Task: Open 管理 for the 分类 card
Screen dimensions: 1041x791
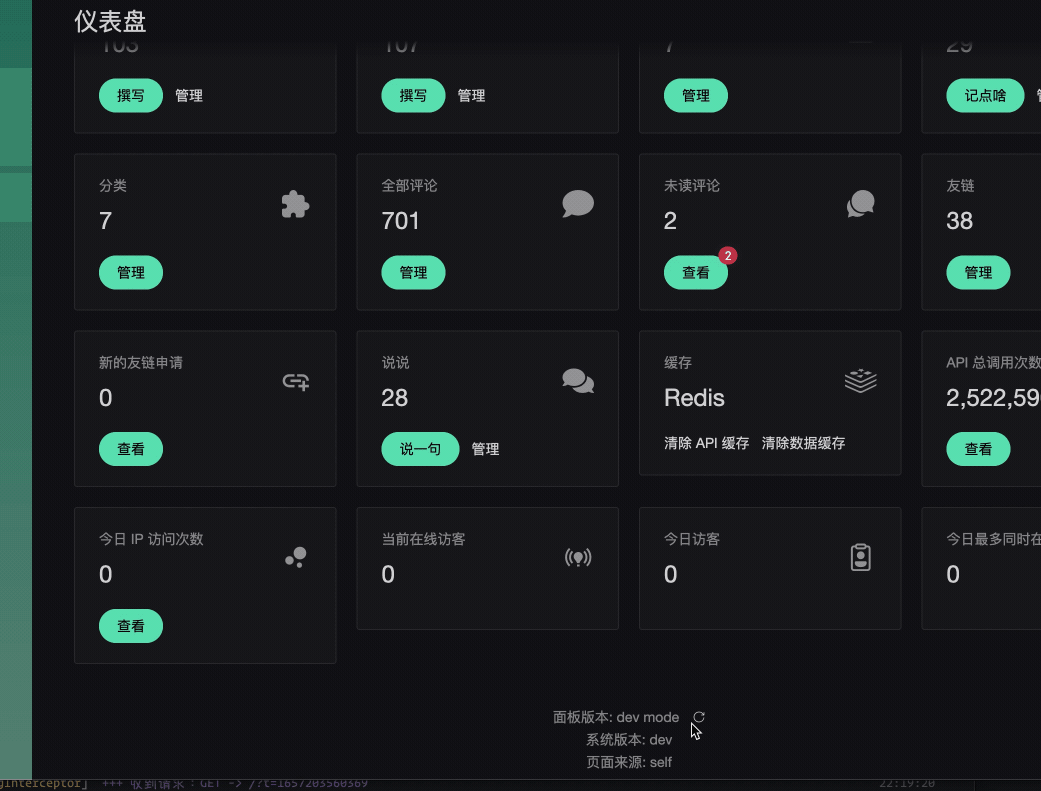Action: (131, 272)
